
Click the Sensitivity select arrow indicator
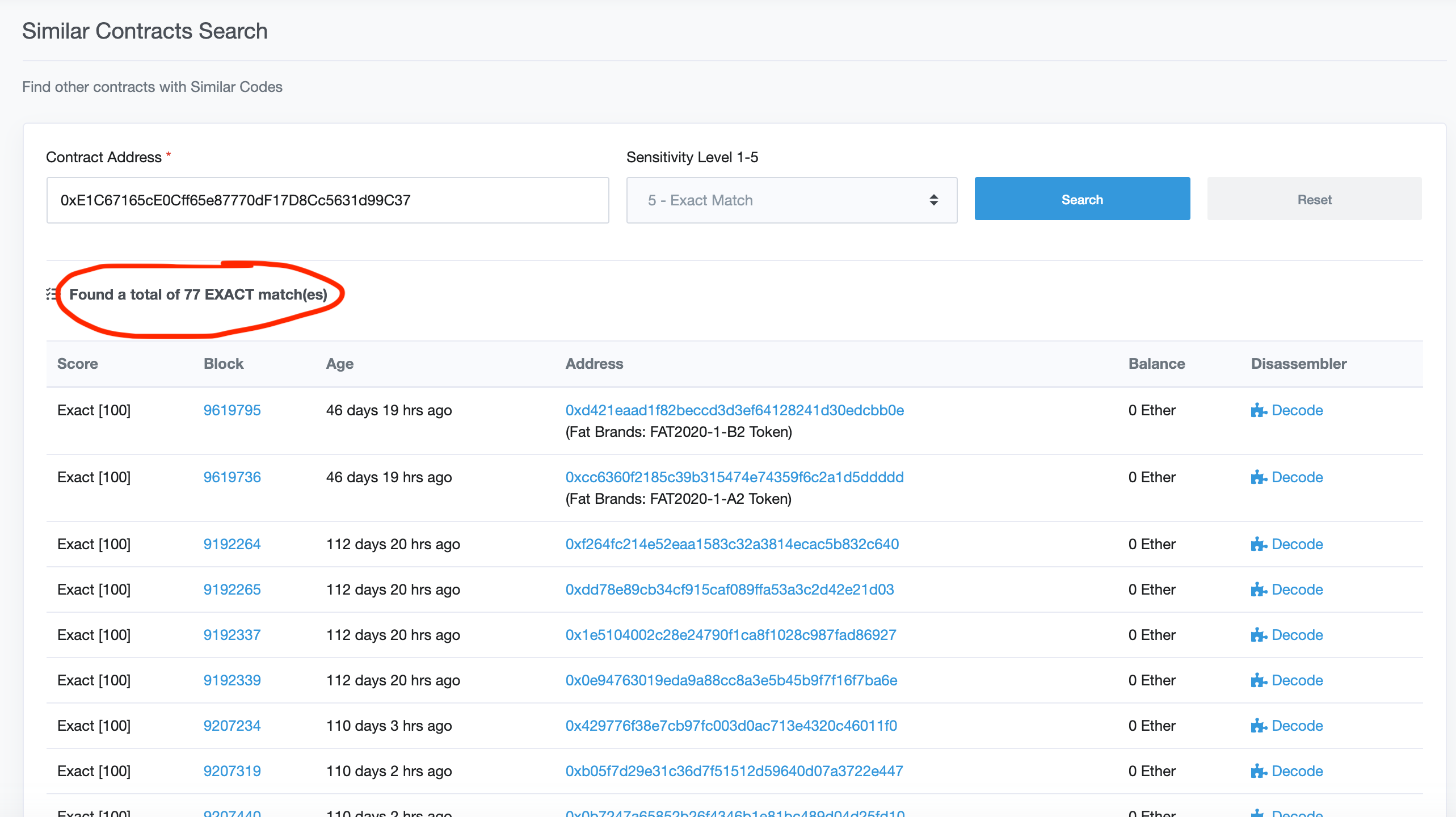pos(933,200)
